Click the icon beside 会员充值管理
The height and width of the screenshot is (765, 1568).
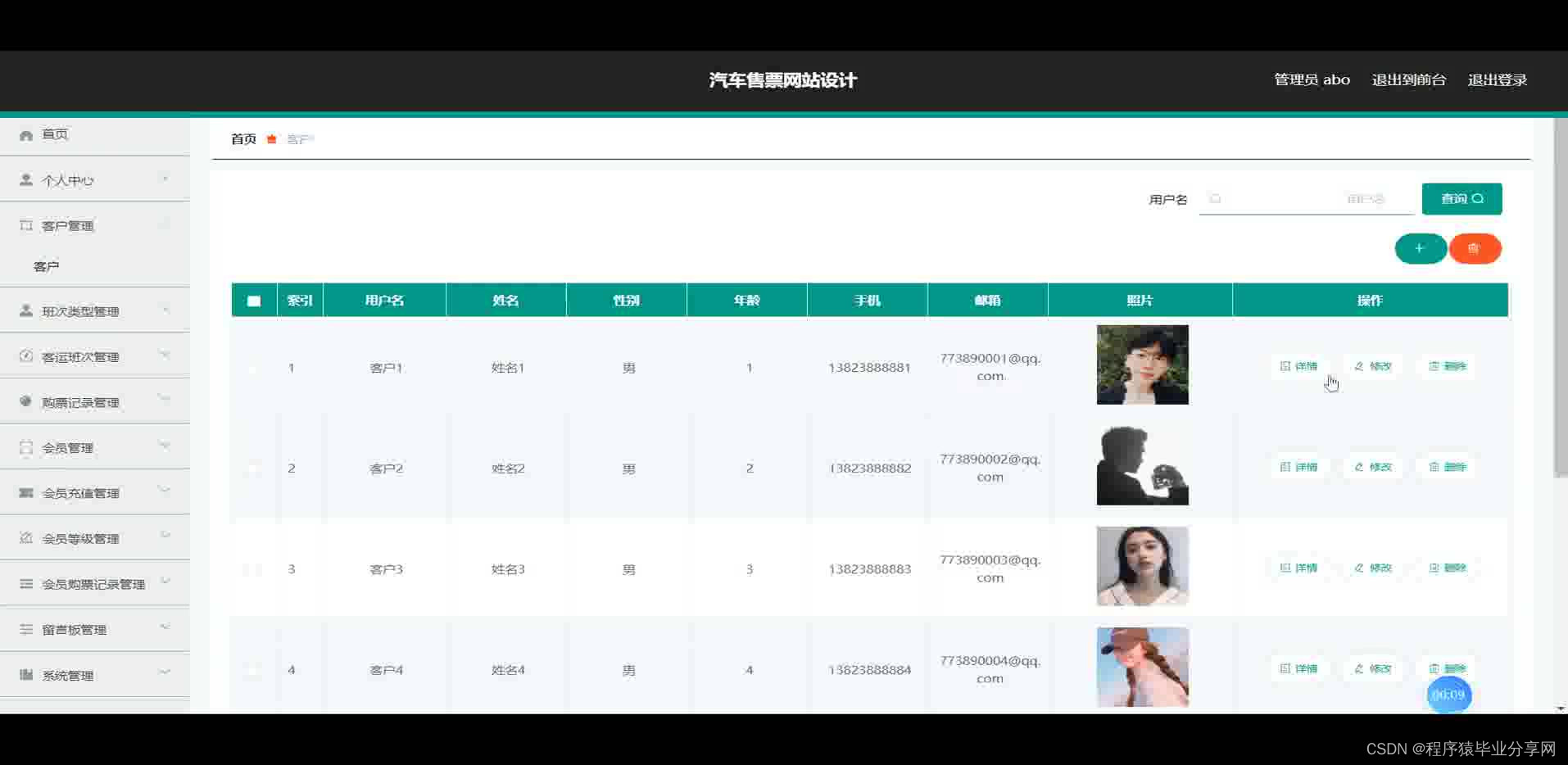(26, 493)
